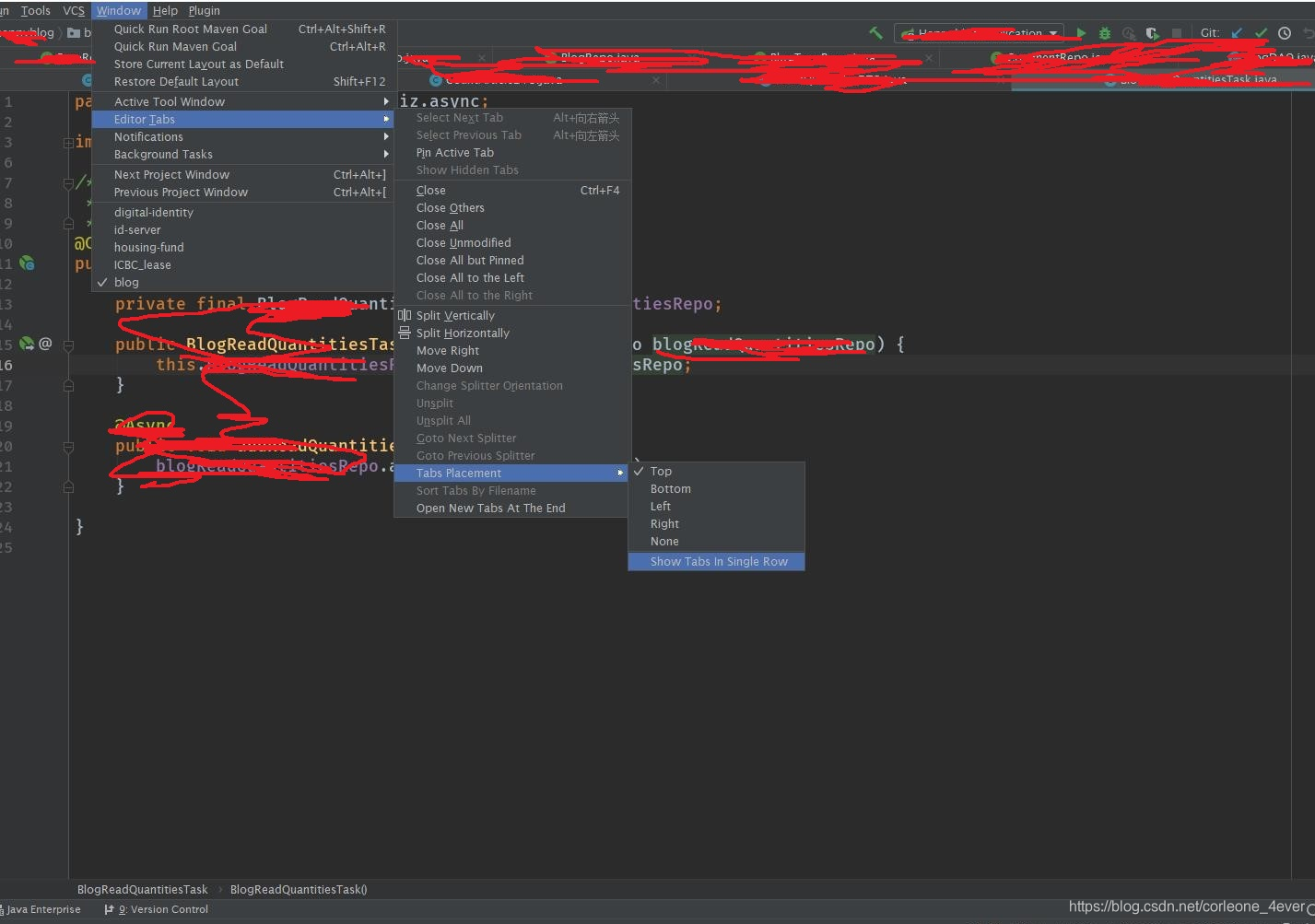1315x924 pixels.
Task: Select Left tabs placement option
Action: coord(716,506)
